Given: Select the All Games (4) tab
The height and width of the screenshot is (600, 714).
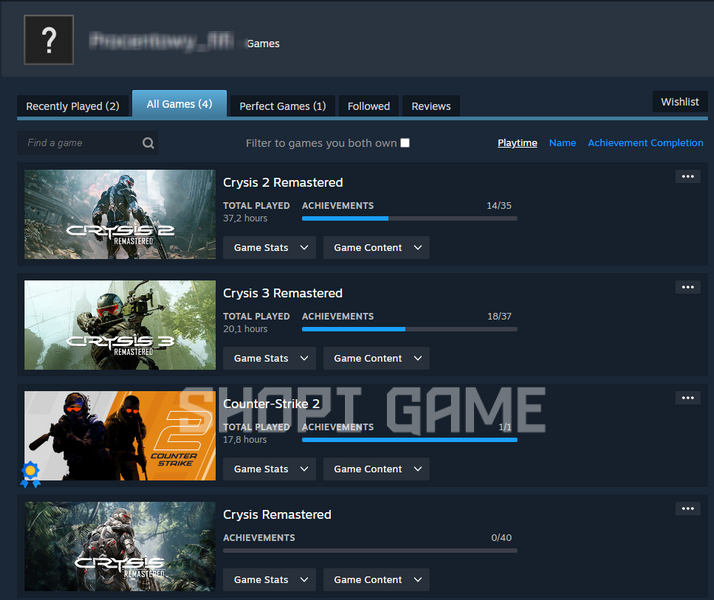Looking at the screenshot, I should point(179,104).
